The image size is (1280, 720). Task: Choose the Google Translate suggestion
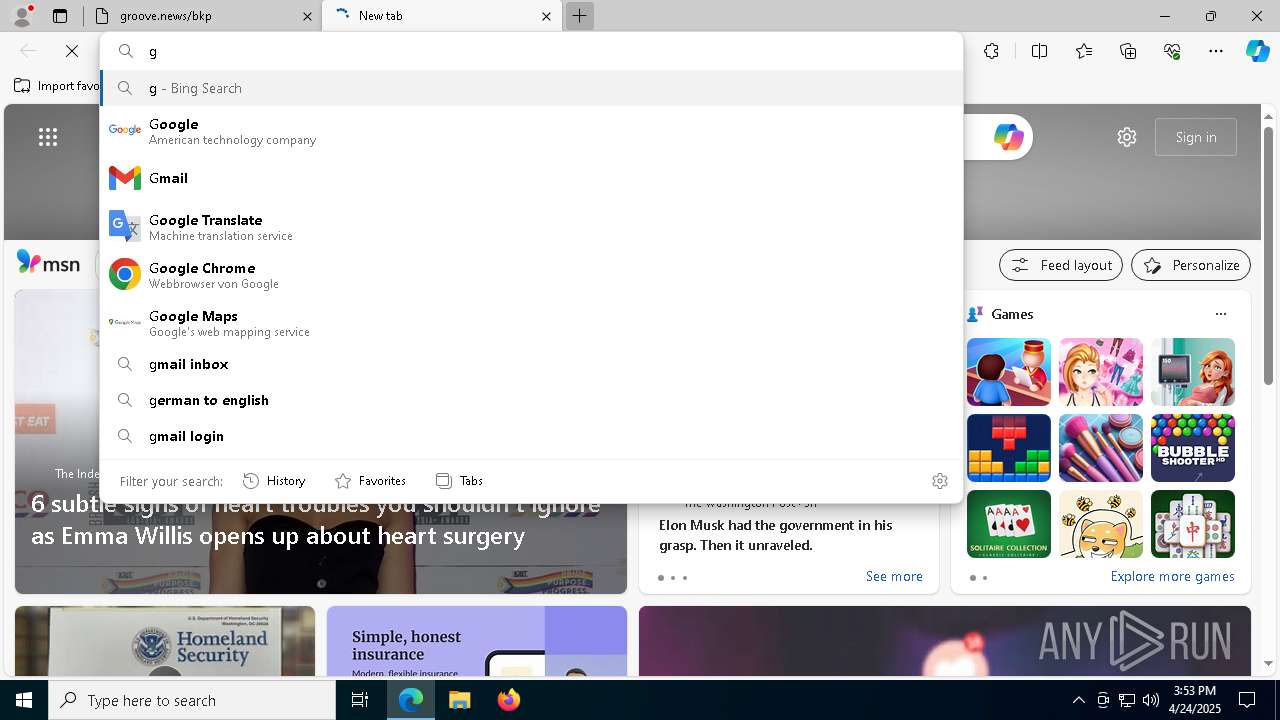pyautogui.click(x=531, y=226)
